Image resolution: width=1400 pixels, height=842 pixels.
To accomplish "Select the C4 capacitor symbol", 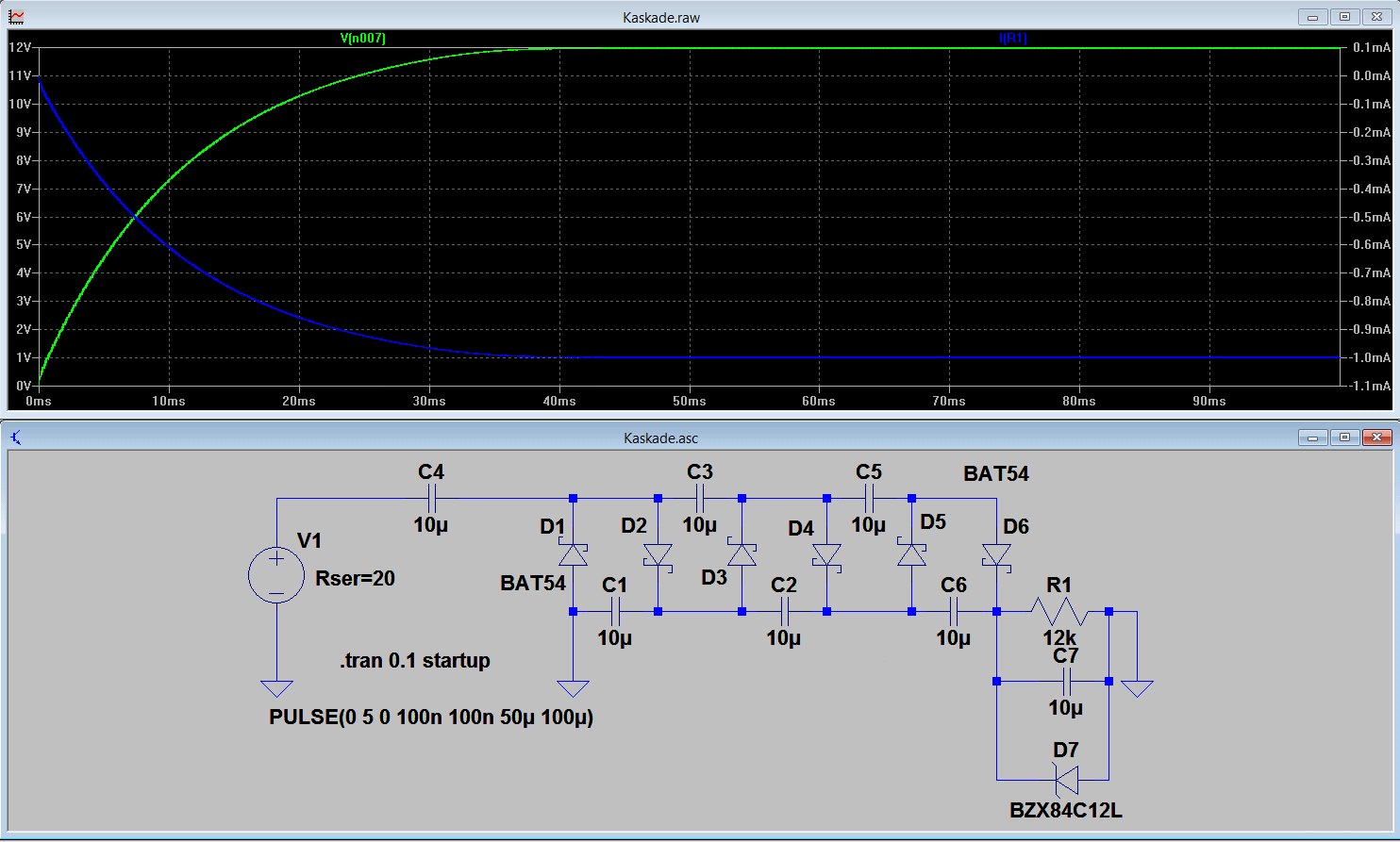I will (431, 499).
